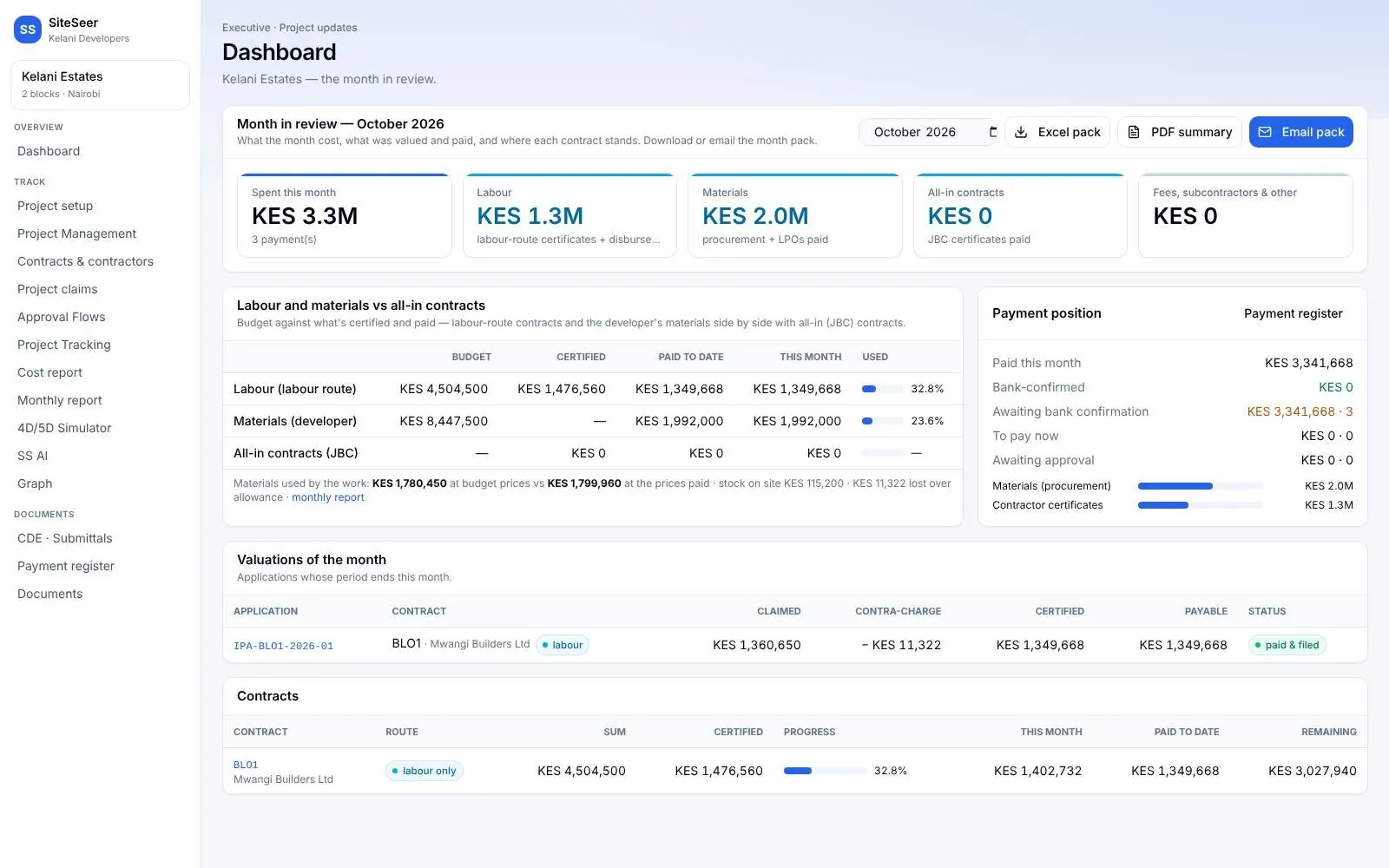Click the download icon on Excel pack
The height and width of the screenshot is (868, 1389).
coord(1022,132)
